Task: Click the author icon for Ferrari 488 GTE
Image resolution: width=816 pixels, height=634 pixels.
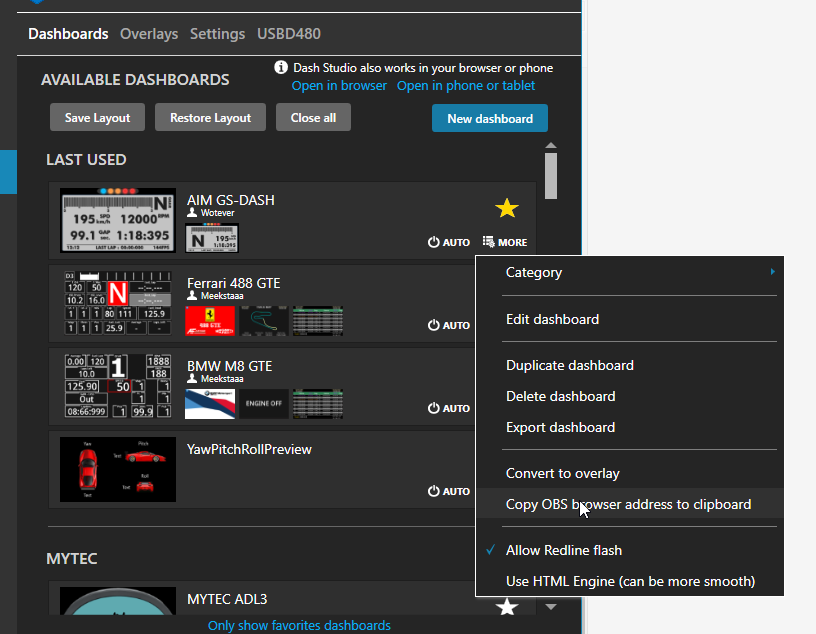Action: pos(192,296)
